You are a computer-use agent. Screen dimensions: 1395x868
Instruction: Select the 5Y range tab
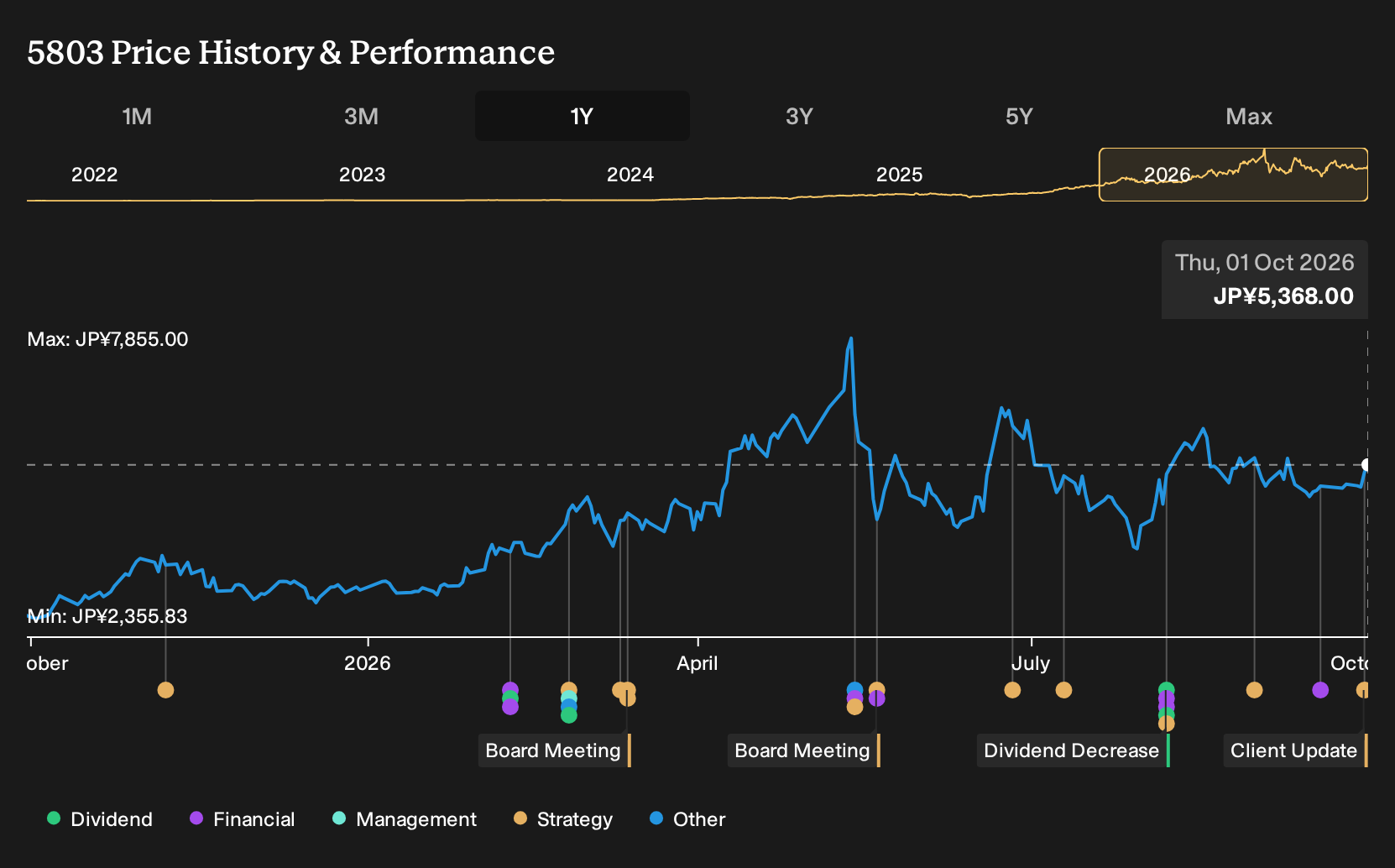point(1019,116)
